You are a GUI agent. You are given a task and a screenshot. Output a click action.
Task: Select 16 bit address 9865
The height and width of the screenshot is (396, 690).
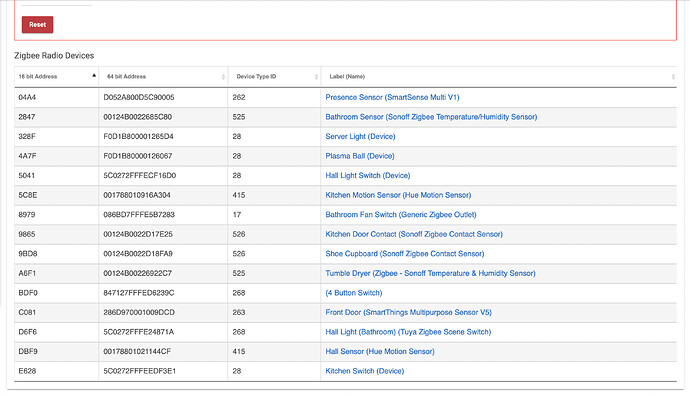[x=26, y=234]
